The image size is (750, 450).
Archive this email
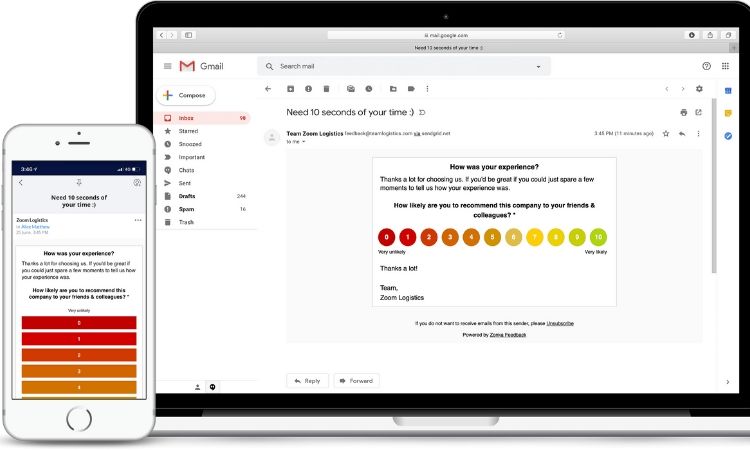point(290,89)
